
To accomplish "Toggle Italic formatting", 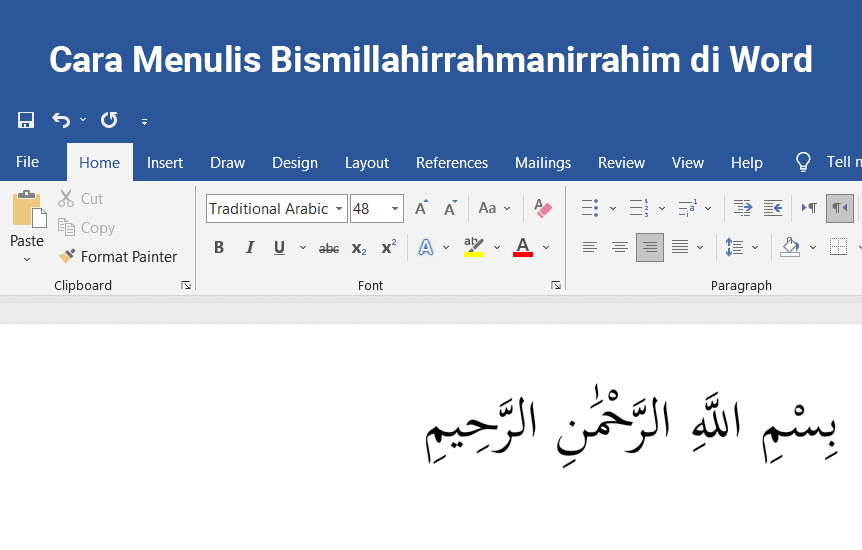I will tap(250, 248).
